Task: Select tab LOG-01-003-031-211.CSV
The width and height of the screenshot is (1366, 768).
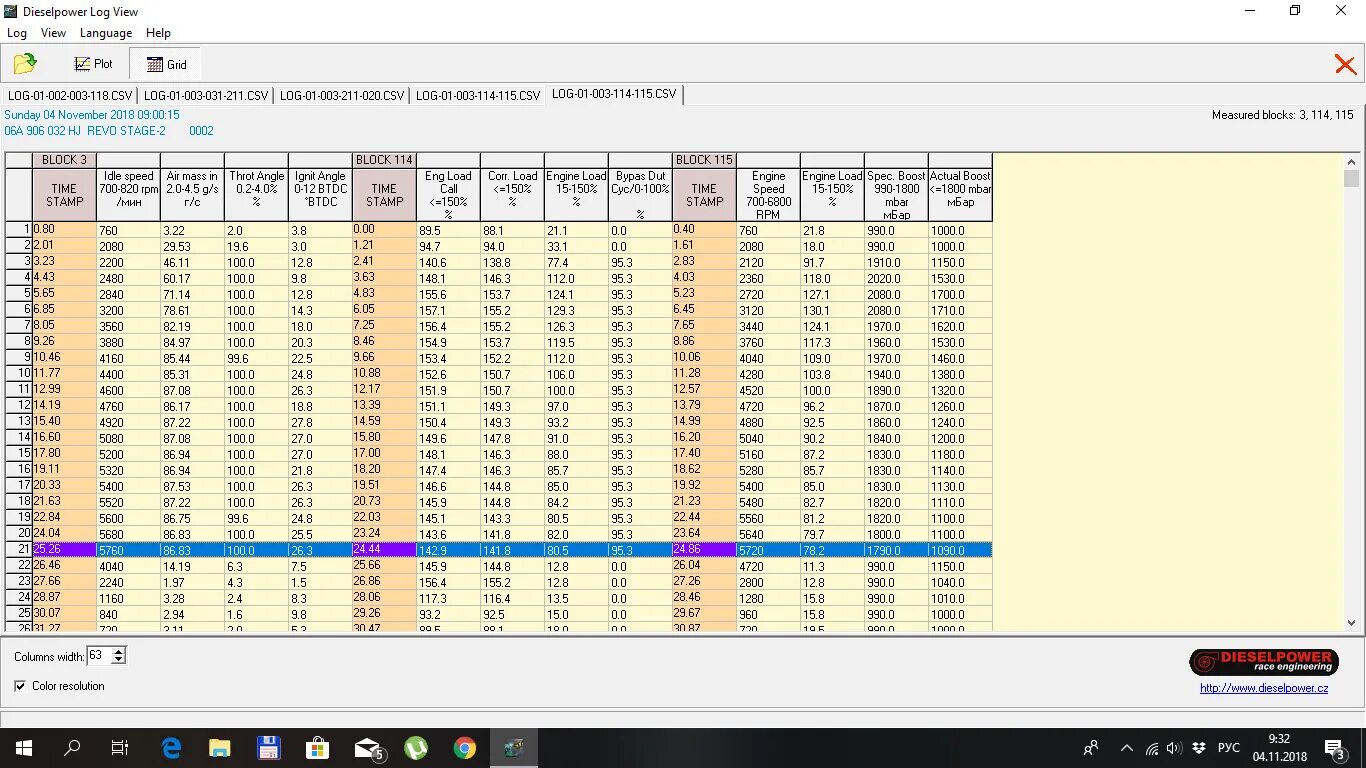Action: [x=206, y=95]
